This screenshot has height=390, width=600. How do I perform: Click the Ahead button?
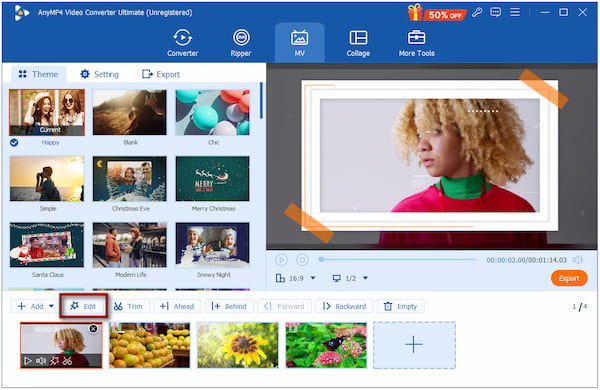[177, 306]
